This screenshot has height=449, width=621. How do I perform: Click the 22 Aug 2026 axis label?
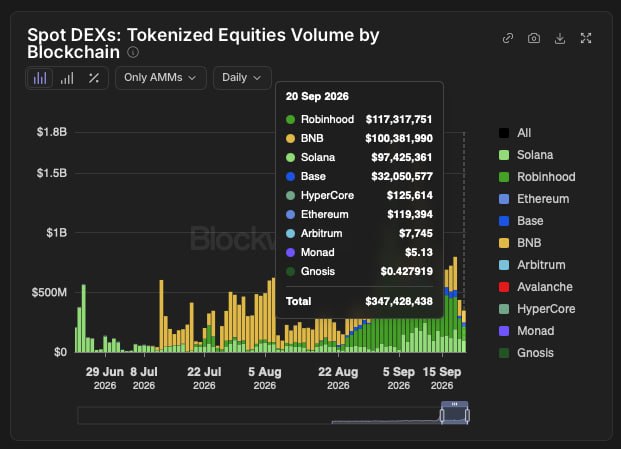click(338, 378)
